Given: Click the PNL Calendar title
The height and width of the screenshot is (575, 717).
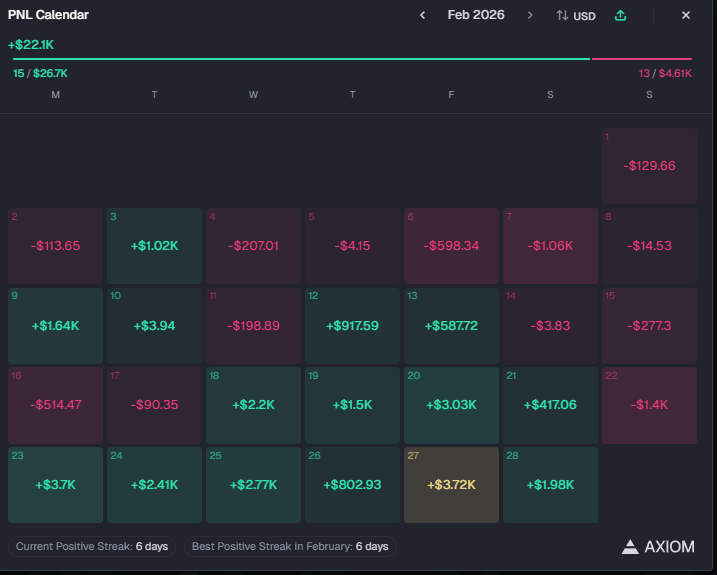Looking at the screenshot, I should 48,15.
